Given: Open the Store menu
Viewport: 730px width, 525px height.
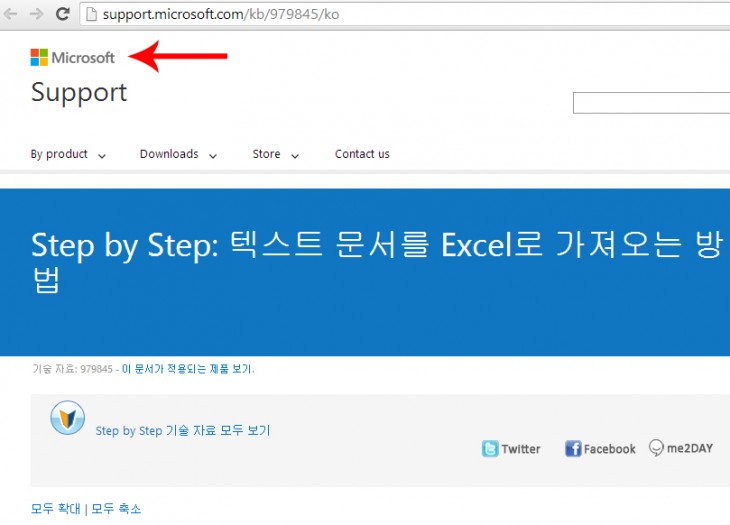Looking at the screenshot, I should [266, 154].
